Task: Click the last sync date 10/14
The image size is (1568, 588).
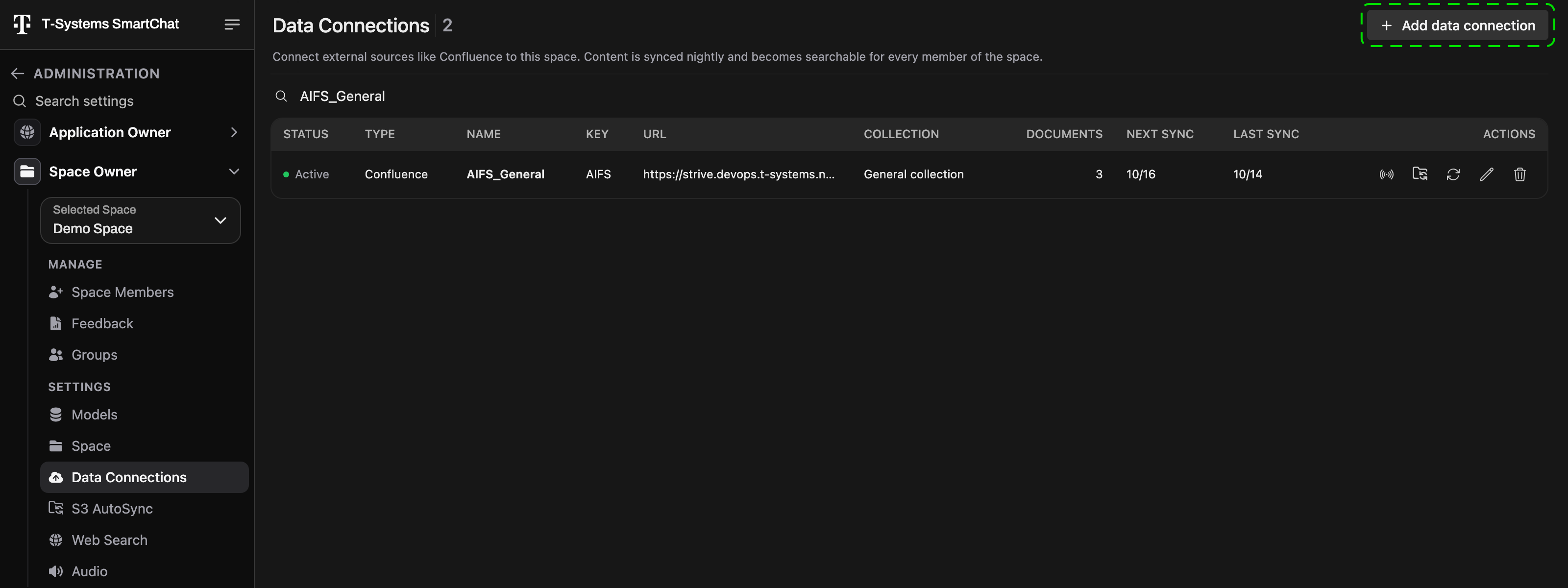Action: [x=1248, y=175]
